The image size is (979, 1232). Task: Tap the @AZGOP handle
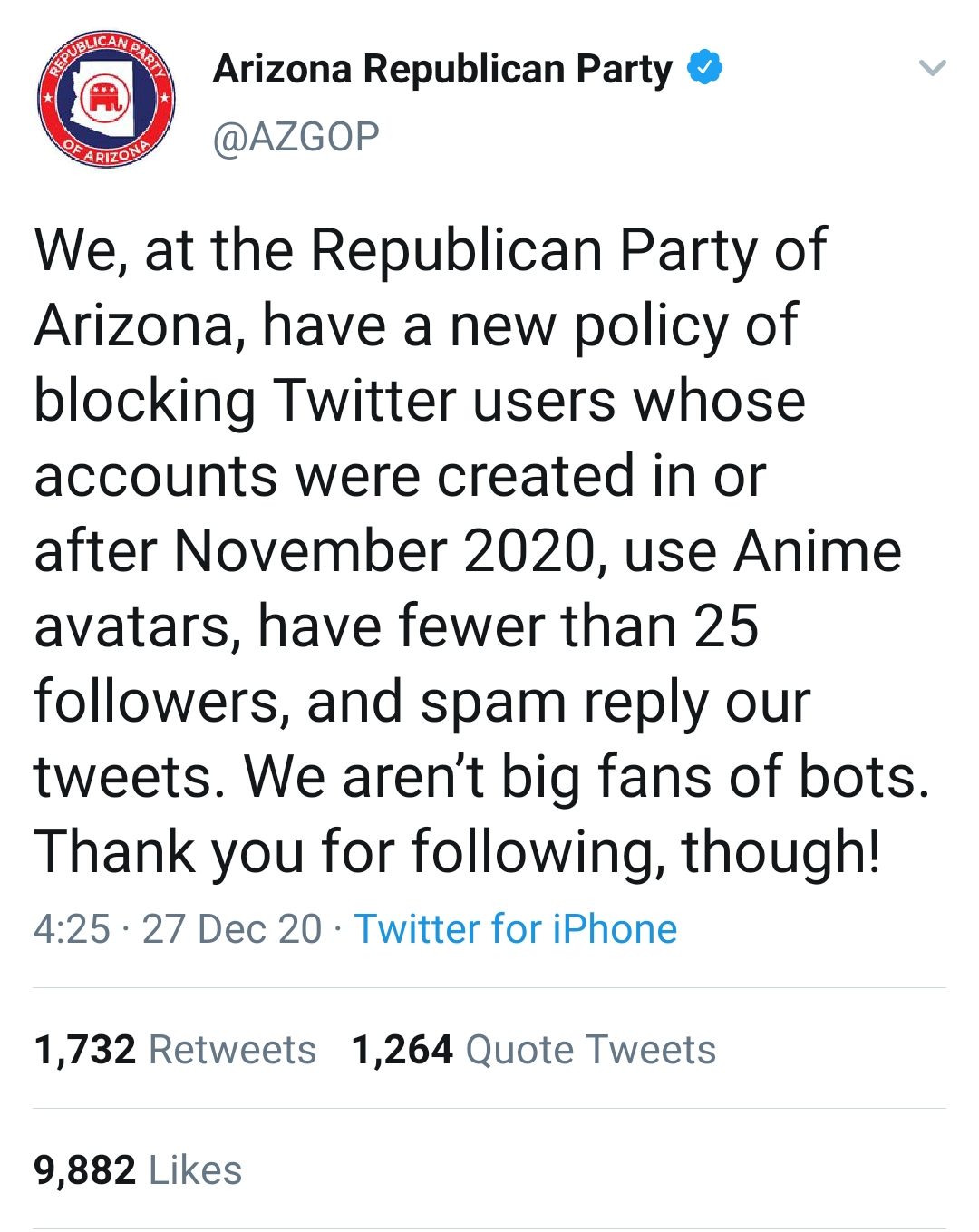pos(296,137)
